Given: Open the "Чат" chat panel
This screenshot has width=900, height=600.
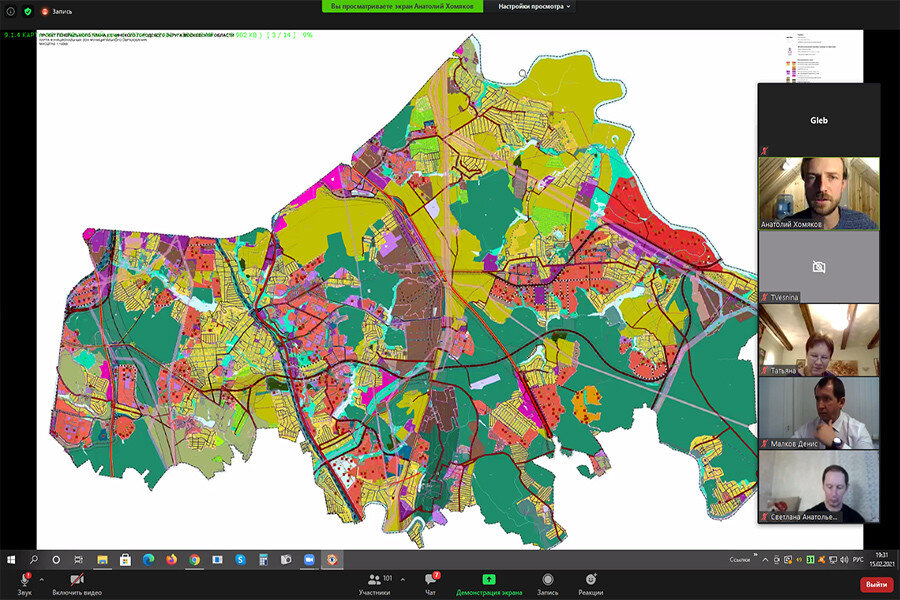Looking at the screenshot, I should 430,584.
